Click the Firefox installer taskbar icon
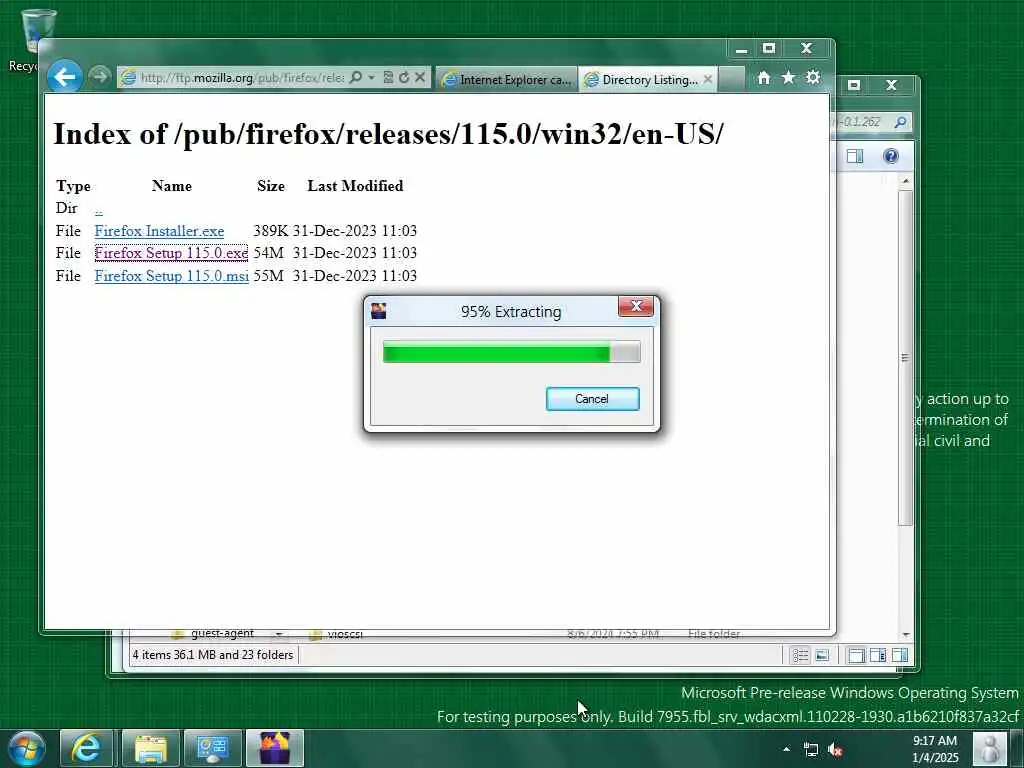Screen dimensions: 1024x768 pos(275,748)
